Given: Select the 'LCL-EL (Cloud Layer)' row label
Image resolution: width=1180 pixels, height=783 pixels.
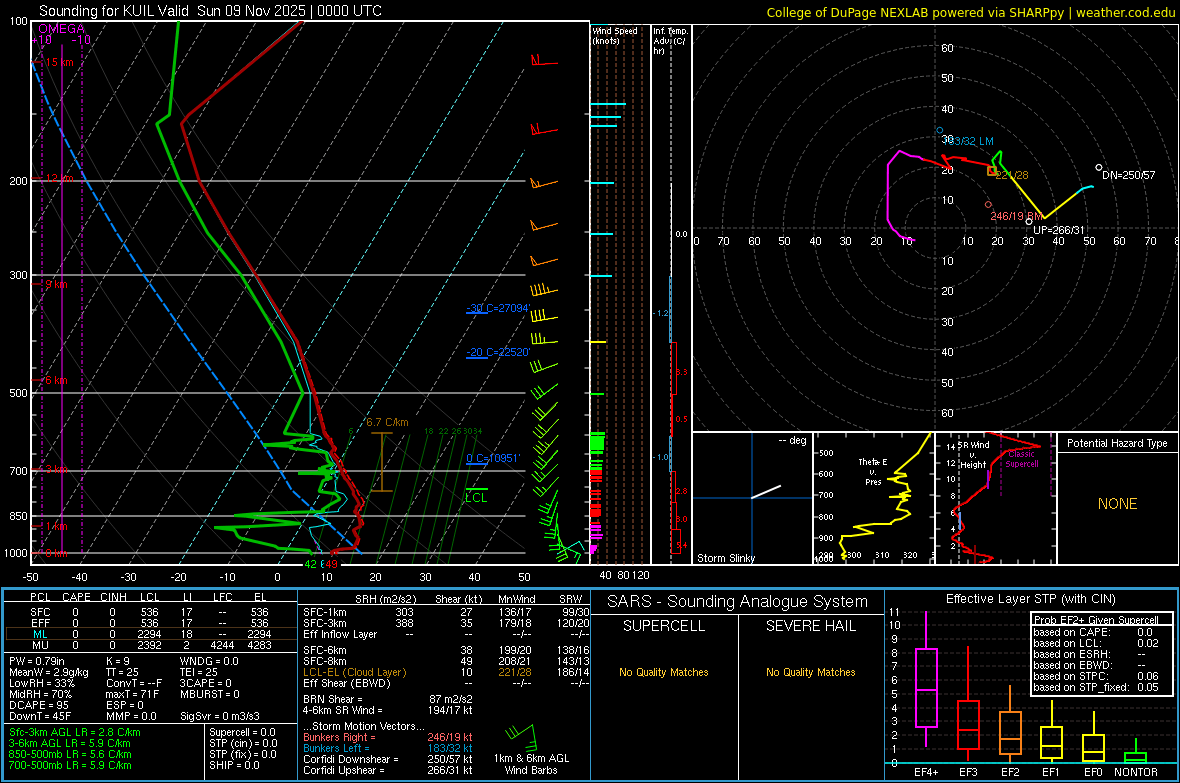Looking at the screenshot, I should 354,672.
